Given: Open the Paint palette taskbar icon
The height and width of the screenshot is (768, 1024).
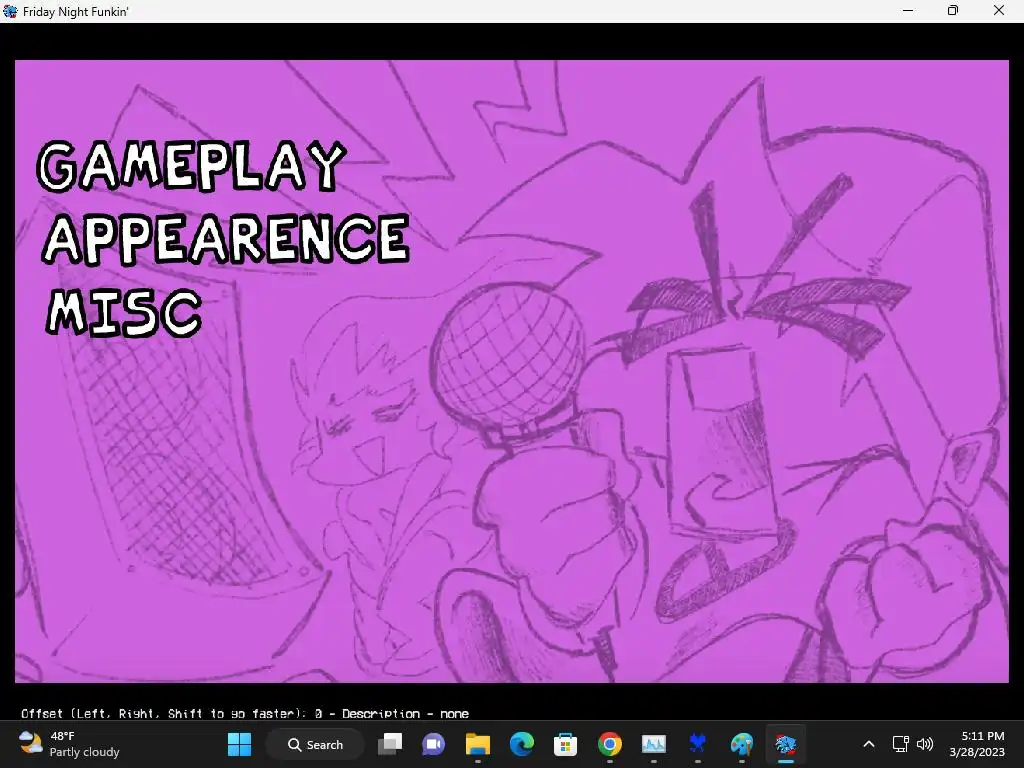Looking at the screenshot, I should [x=741, y=744].
